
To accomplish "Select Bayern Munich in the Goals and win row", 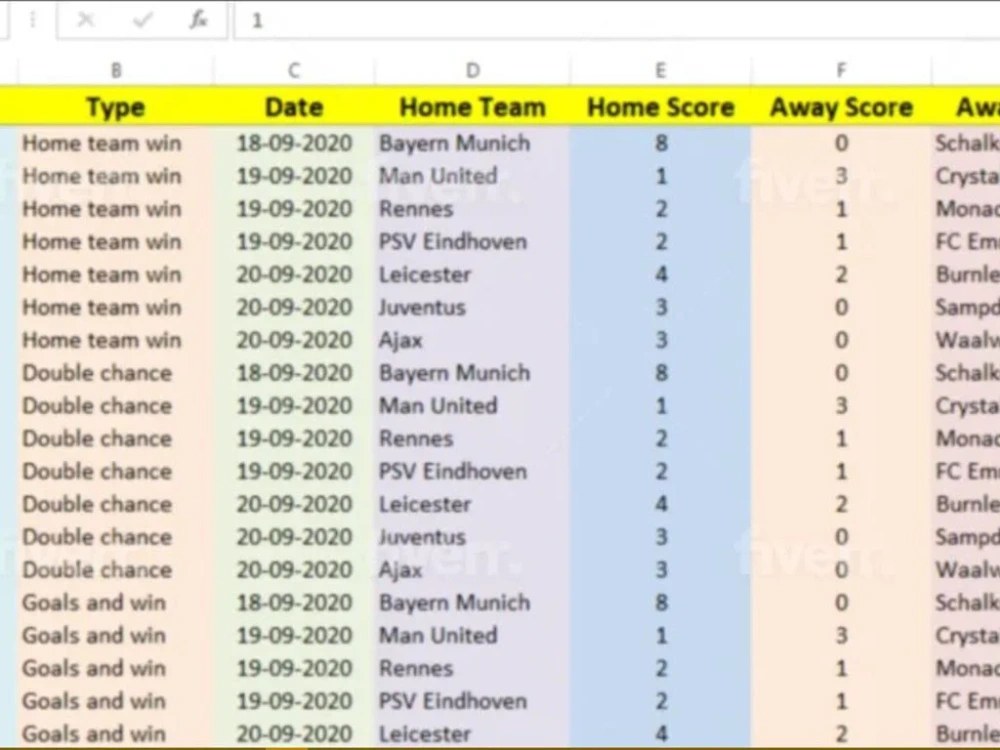I will (472, 603).
